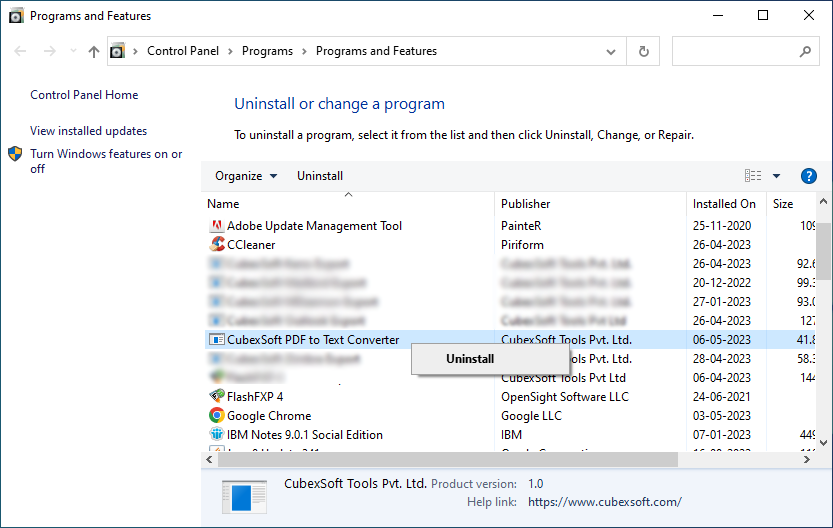Image resolution: width=833 pixels, height=528 pixels.
Task: Change view using the view layout icon
Action: 753,176
